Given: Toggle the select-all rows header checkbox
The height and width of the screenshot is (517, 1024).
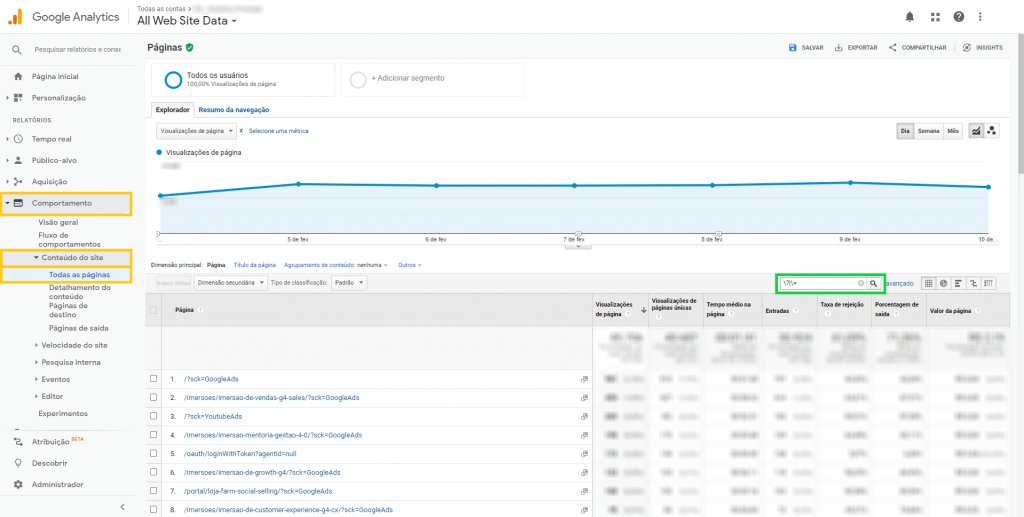Looking at the screenshot, I should [153, 310].
